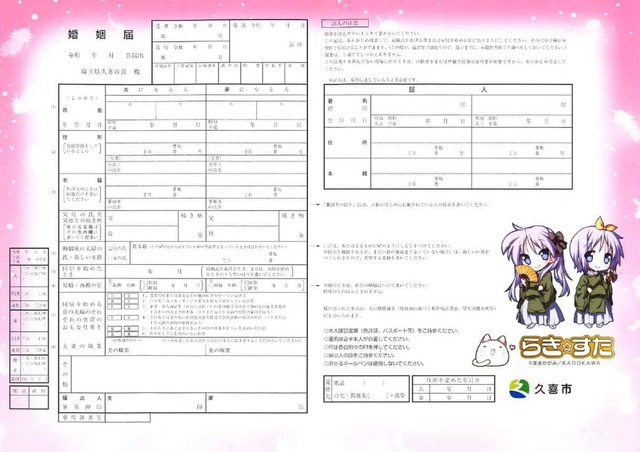Click the Kuki City logo emblem

[x=519, y=389]
